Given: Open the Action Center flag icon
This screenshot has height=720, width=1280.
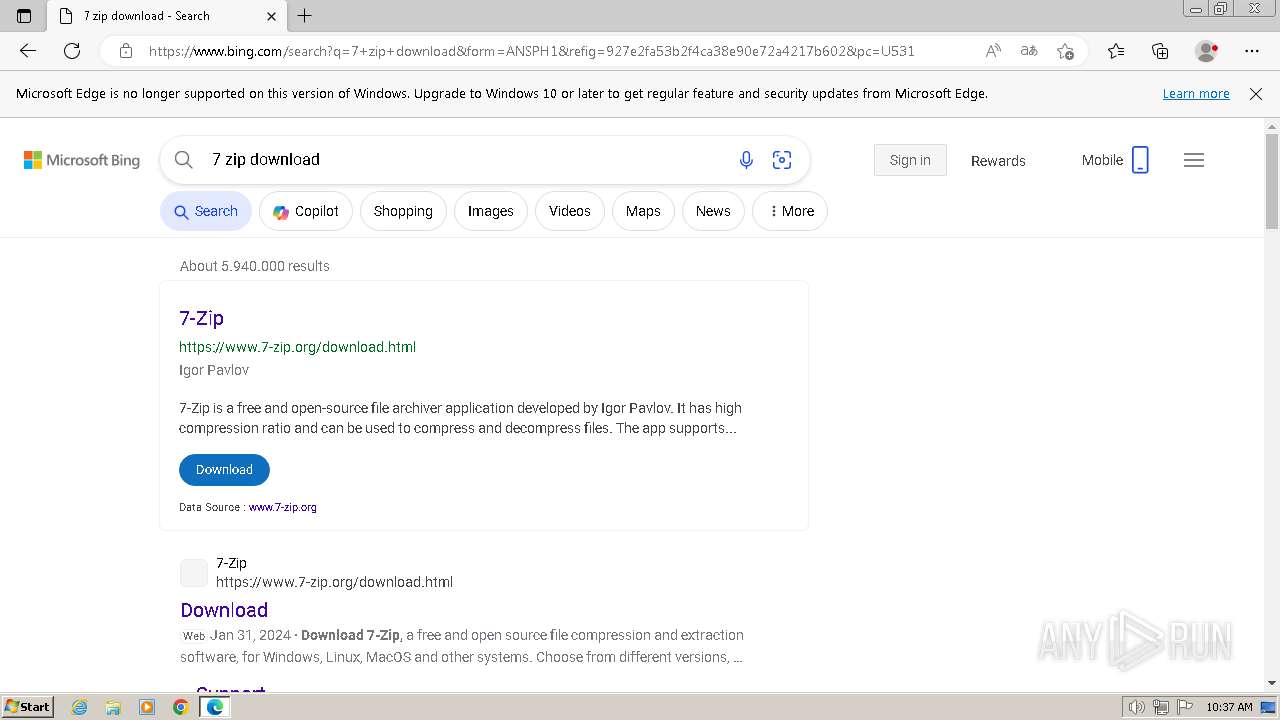Looking at the screenshot, I should 1185,707.
